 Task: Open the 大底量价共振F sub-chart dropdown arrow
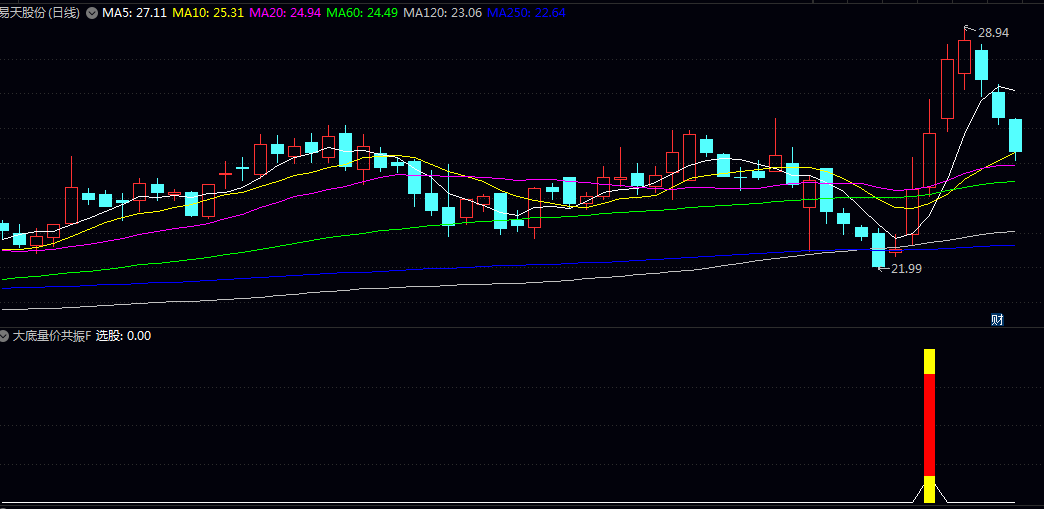coord(5,336)
